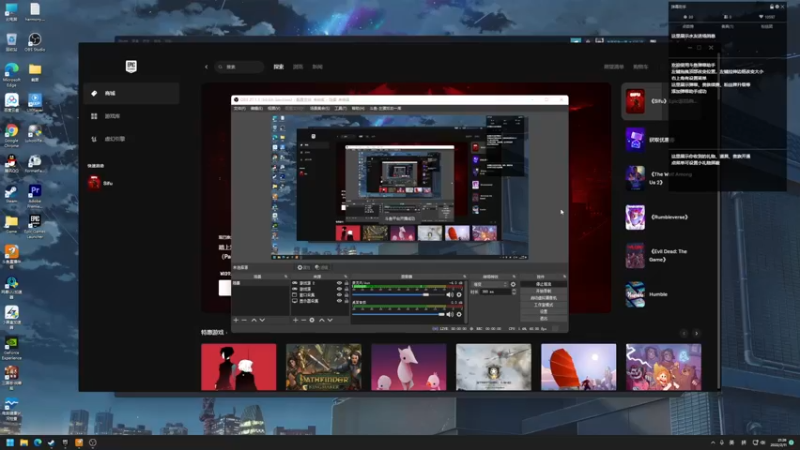This screenshot has height=450, width=800.
Task: Open Sifu from Epic quick launch sidebar
Action: (x=101, y=183)
